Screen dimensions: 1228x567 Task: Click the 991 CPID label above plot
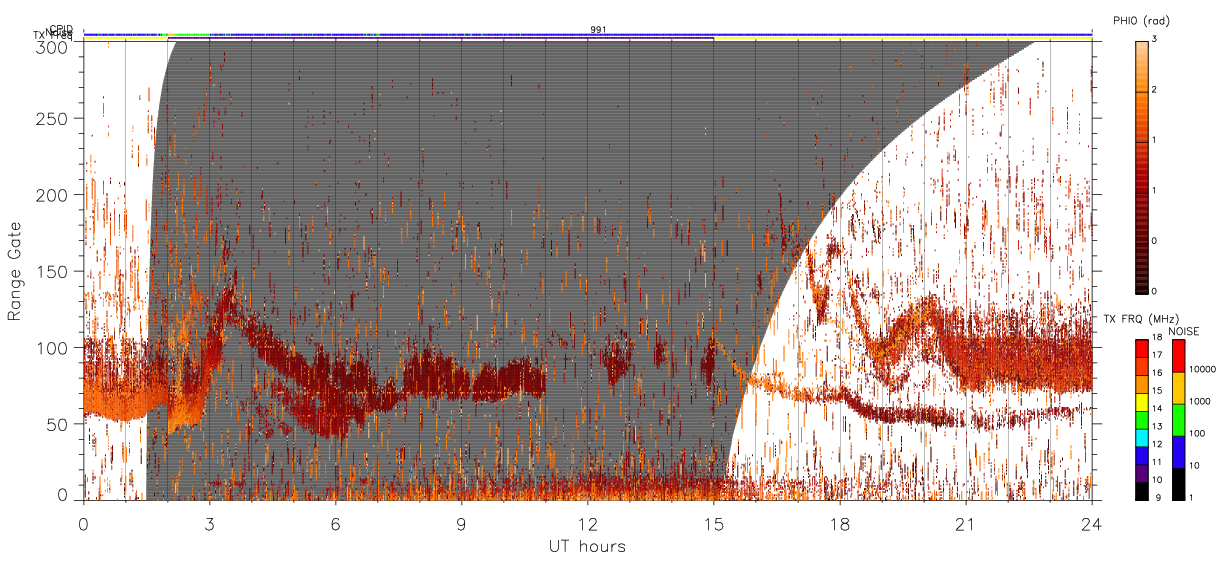click(x=598, y=30)
